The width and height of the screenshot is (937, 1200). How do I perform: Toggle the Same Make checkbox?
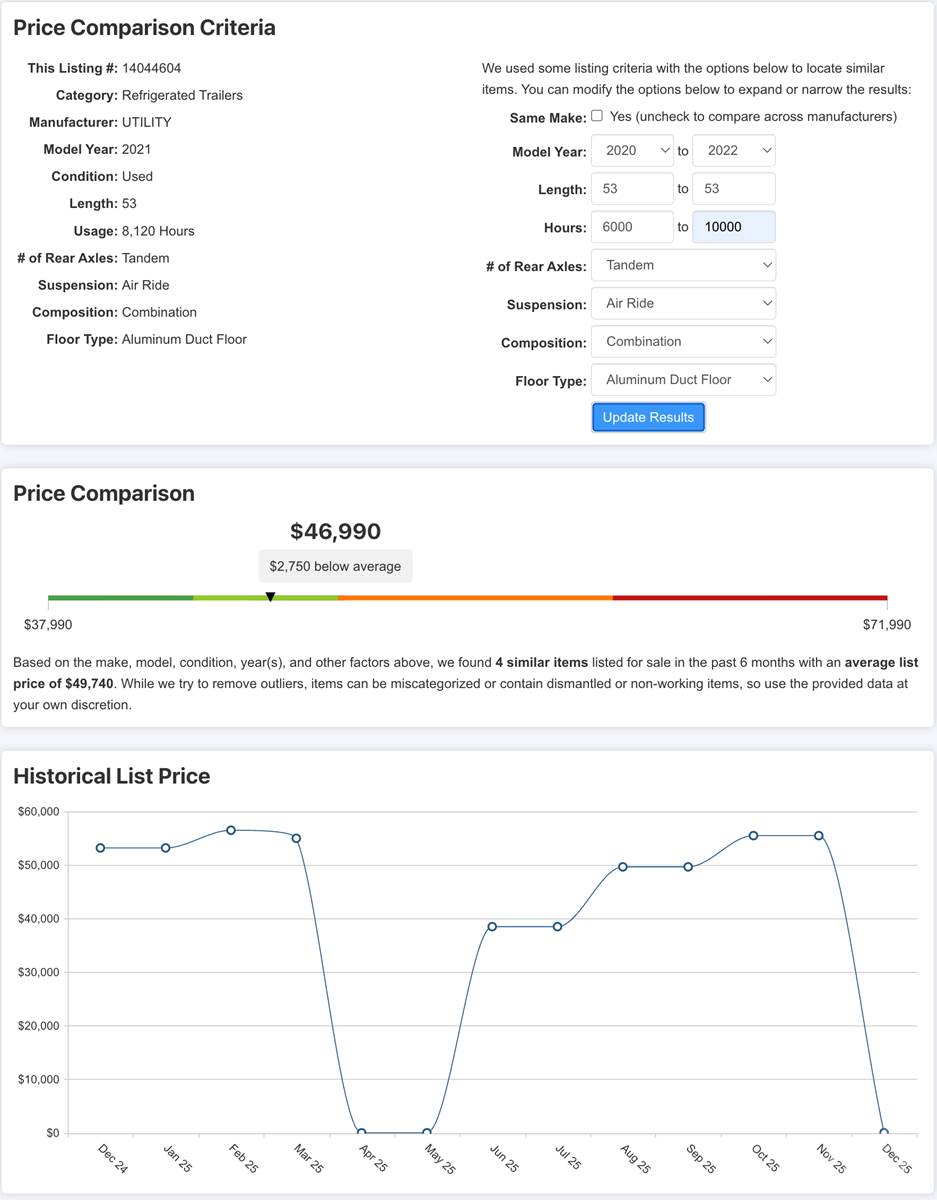tap(597, 116)
